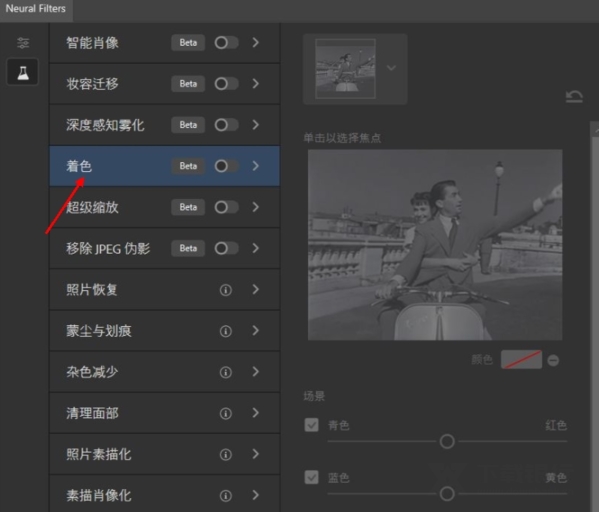Expand 杂色减少 chevron arrow

(x=256, y=372)
